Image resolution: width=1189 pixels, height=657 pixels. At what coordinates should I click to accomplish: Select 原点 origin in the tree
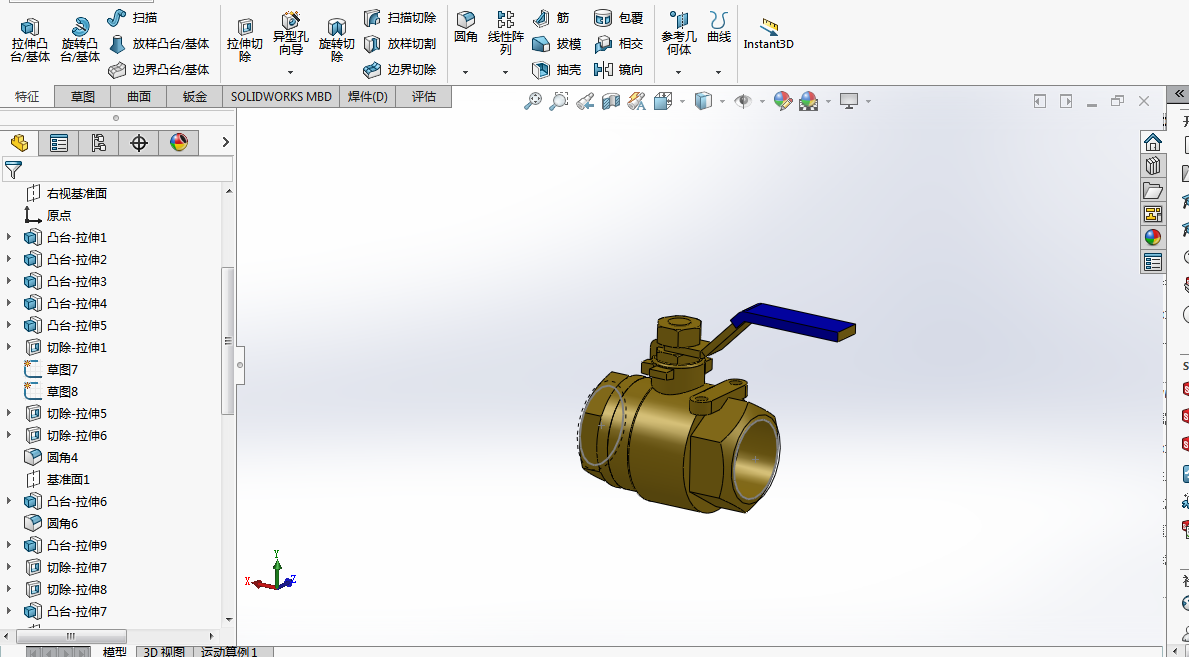pyautogui.click(x=59, y=215)
